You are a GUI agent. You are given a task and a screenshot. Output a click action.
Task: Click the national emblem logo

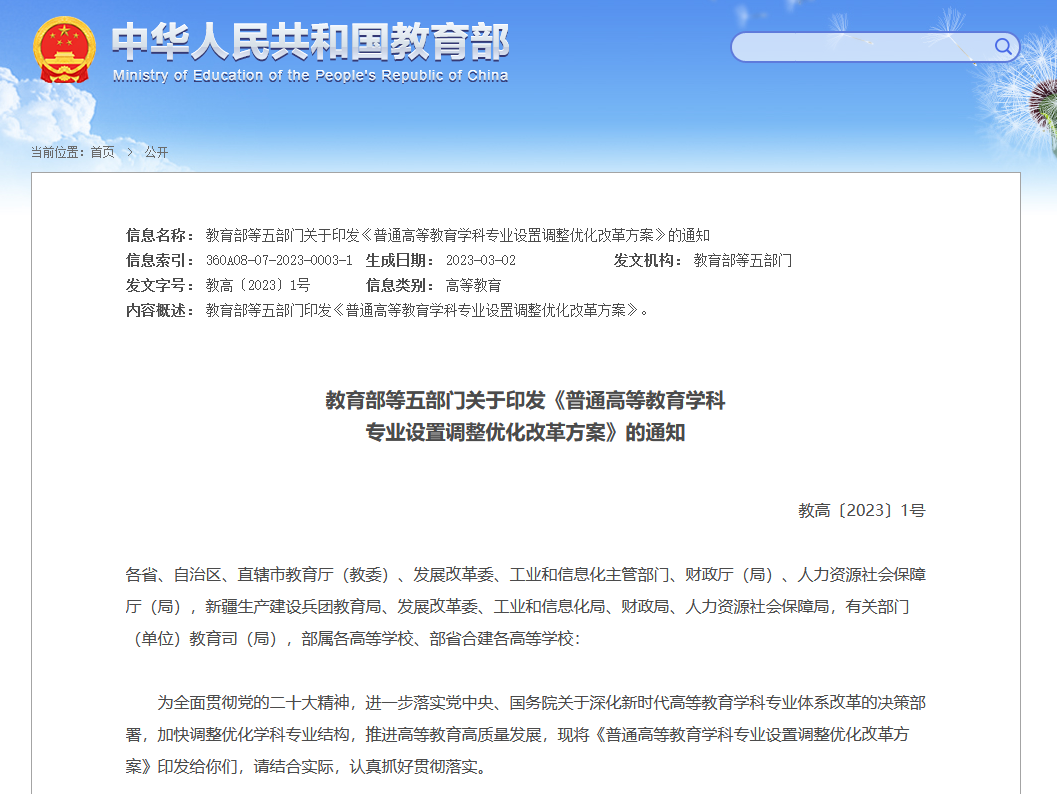64,50
